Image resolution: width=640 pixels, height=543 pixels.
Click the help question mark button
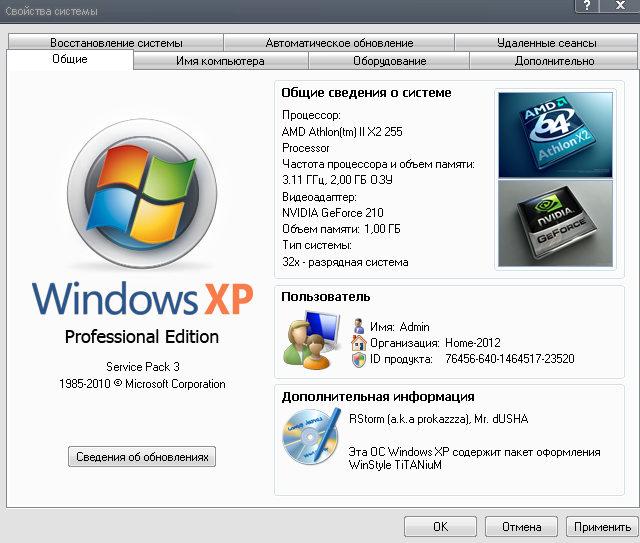587,6
